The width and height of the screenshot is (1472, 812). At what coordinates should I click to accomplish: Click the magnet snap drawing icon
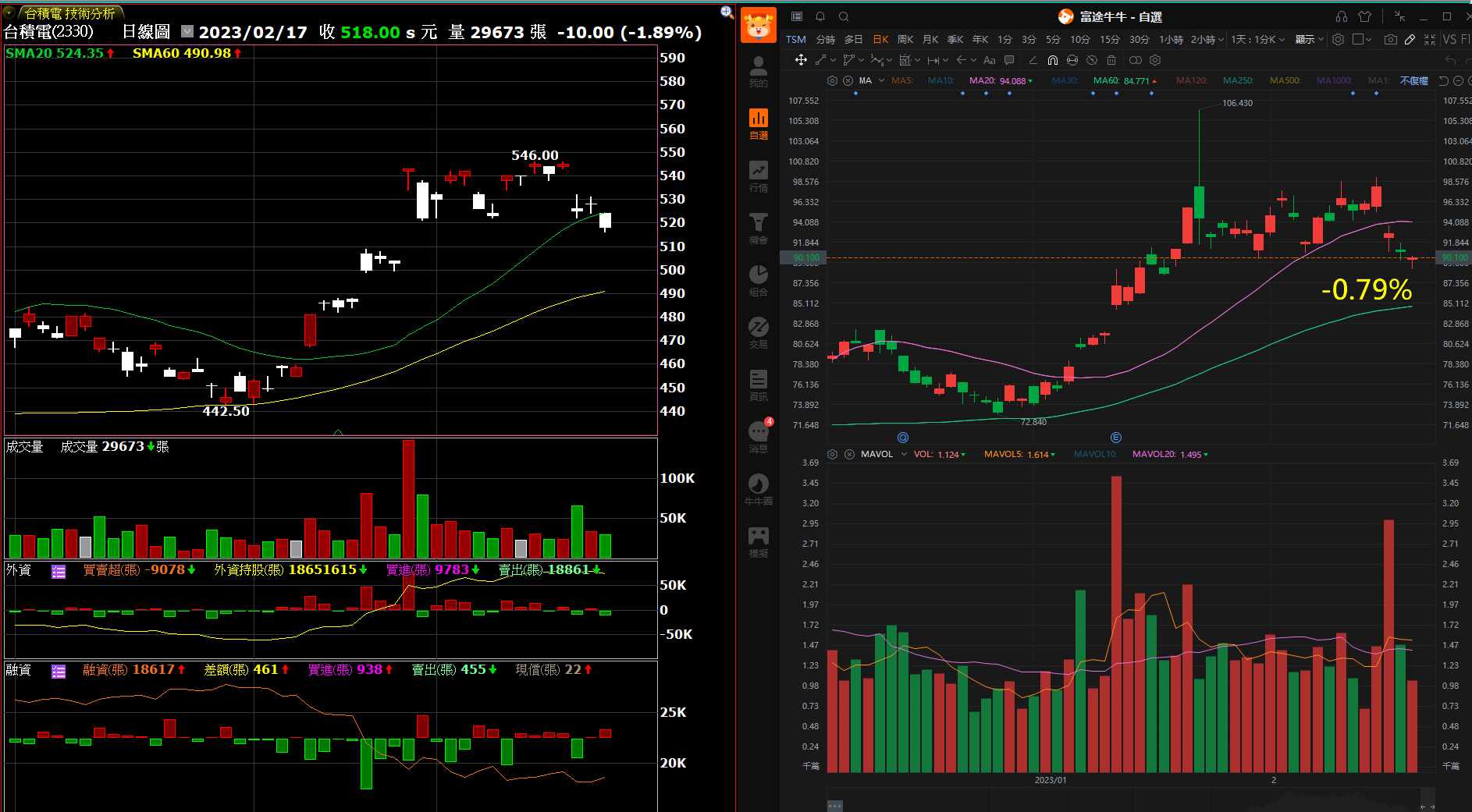1053,60
